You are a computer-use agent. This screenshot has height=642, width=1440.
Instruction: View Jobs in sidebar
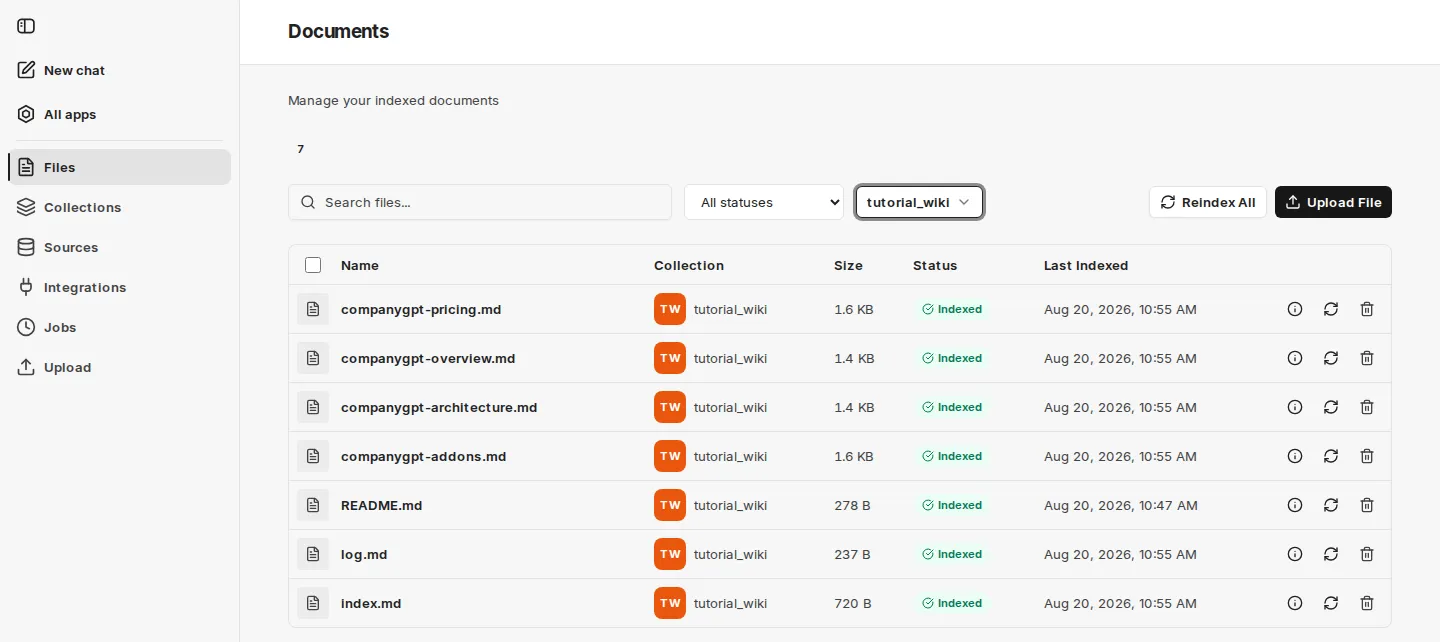(x=120, y=327)
